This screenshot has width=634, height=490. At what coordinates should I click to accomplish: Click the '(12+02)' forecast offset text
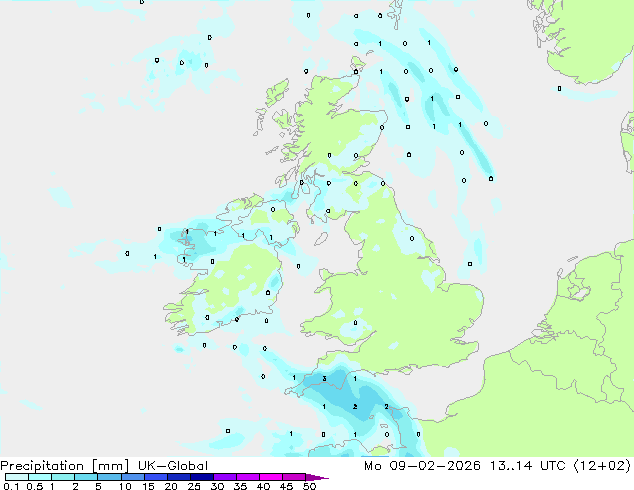602,466
